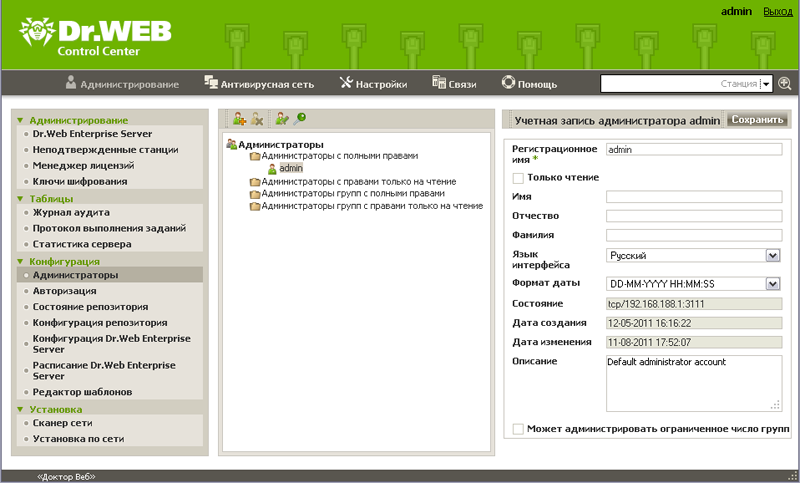Open Статистика сервера sidebar link
This screenshot has width=800, height=483.
pos(82,244)
